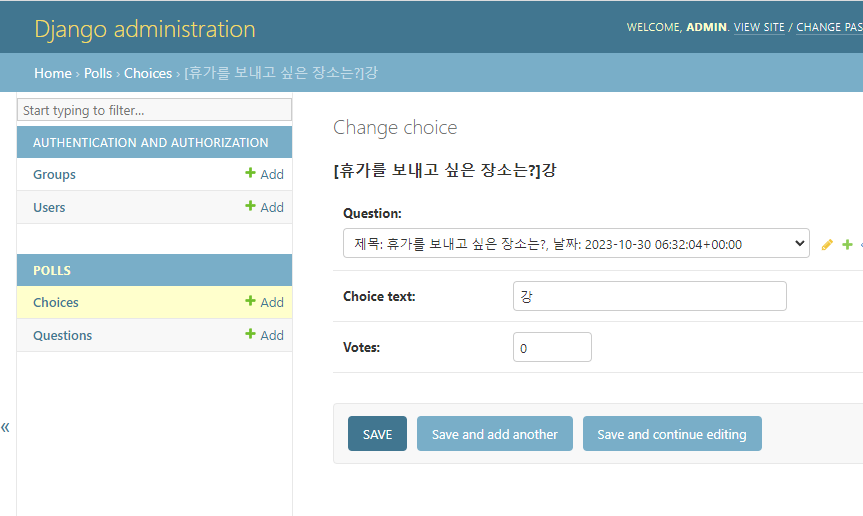Click the choice title heading in Korean ending with 강
The height and width of the screenshot is (516, 863).
click(445, 170)
